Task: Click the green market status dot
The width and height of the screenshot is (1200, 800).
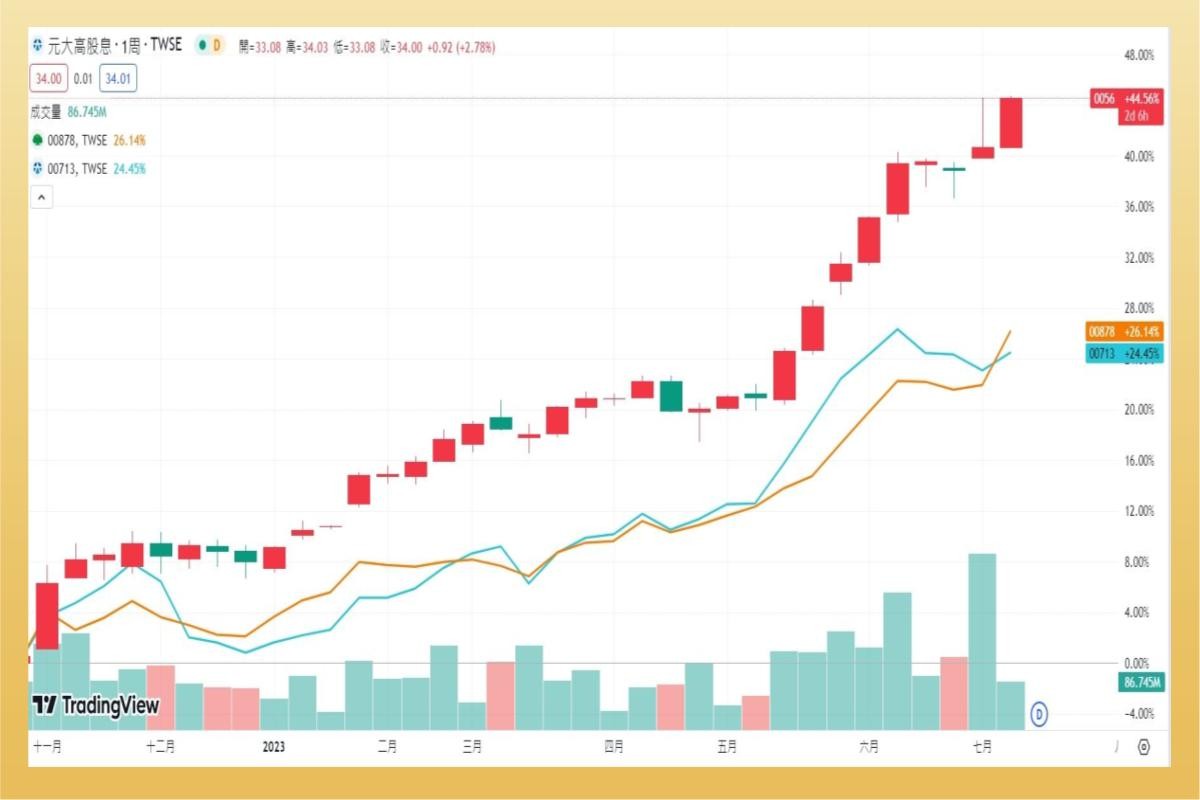Action: click(203, 45)
